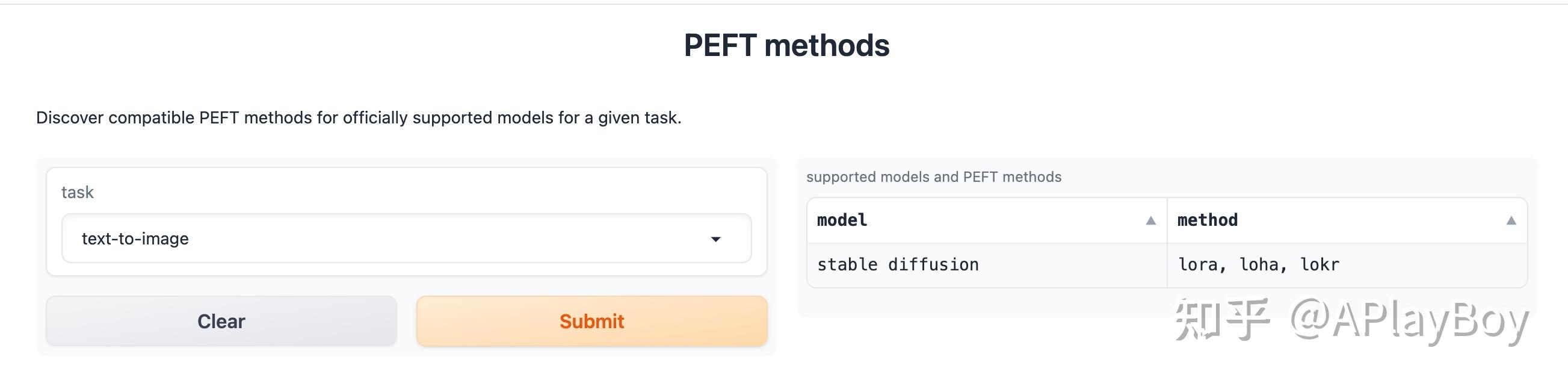Click the Discover compatible PEFT methods description

[x=359, y=117]
